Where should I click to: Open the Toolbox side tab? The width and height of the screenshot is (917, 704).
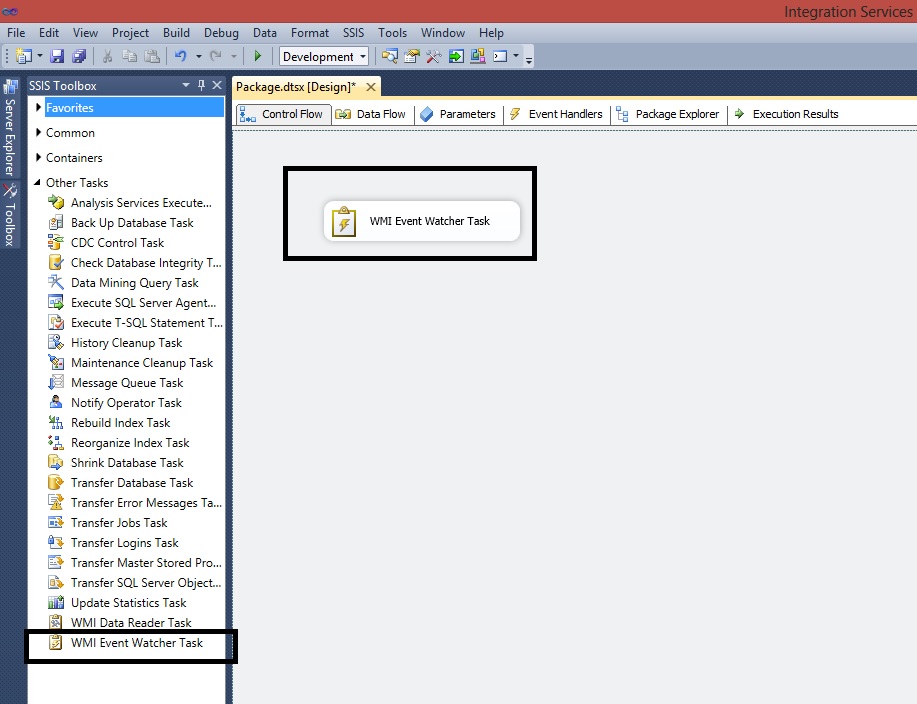10,215
